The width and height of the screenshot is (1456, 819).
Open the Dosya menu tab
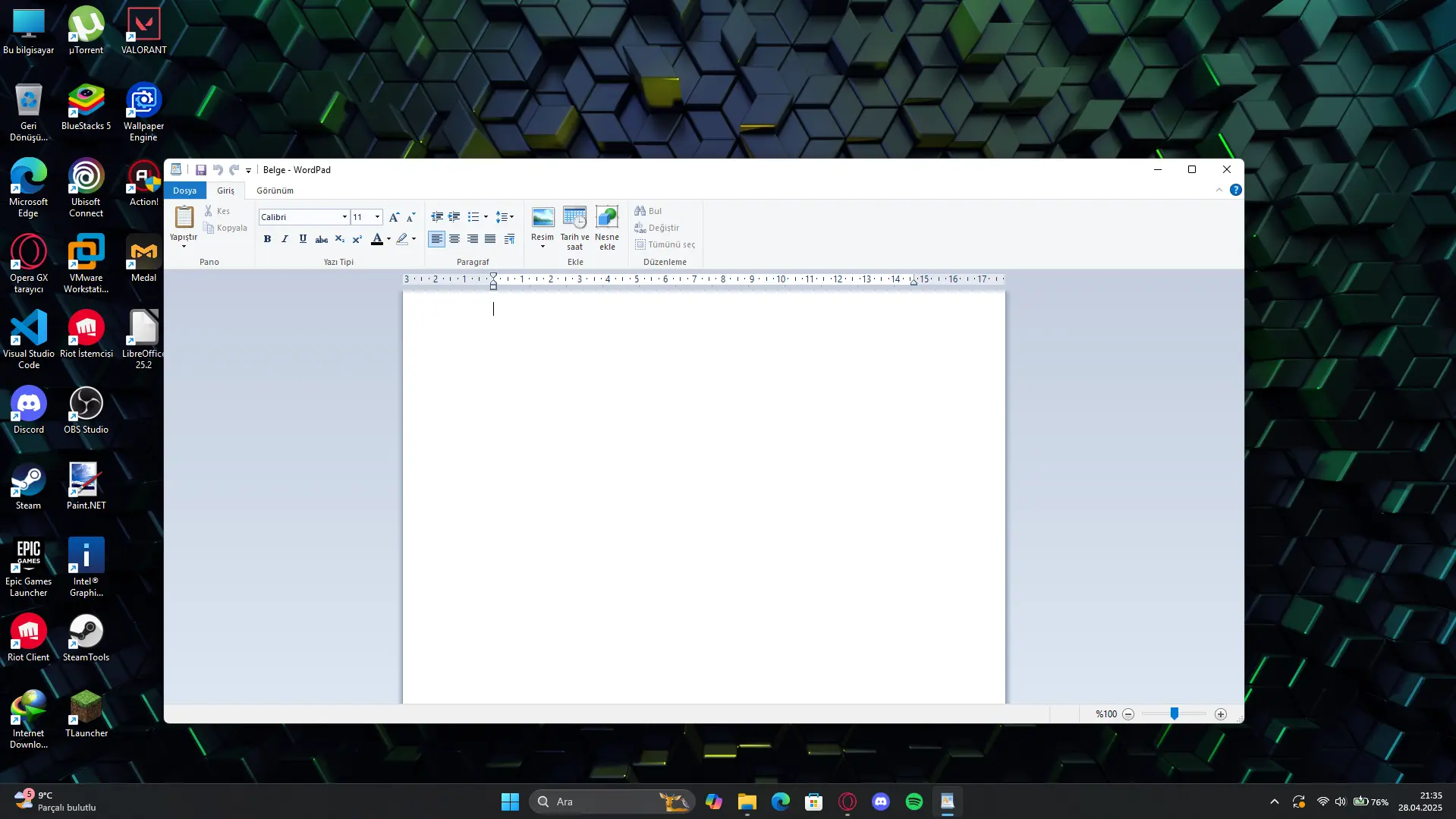click(x=184, y=191)
